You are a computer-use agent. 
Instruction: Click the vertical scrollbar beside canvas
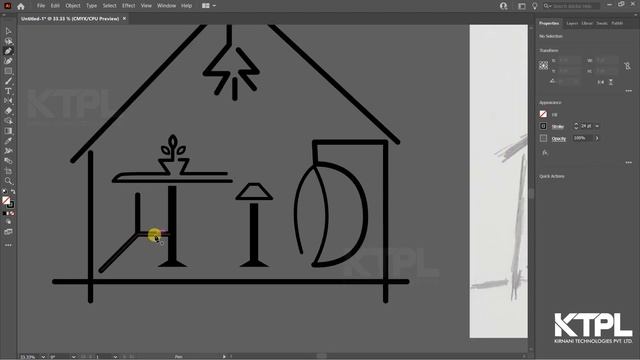pyautogui.click(x=531, y=193)
